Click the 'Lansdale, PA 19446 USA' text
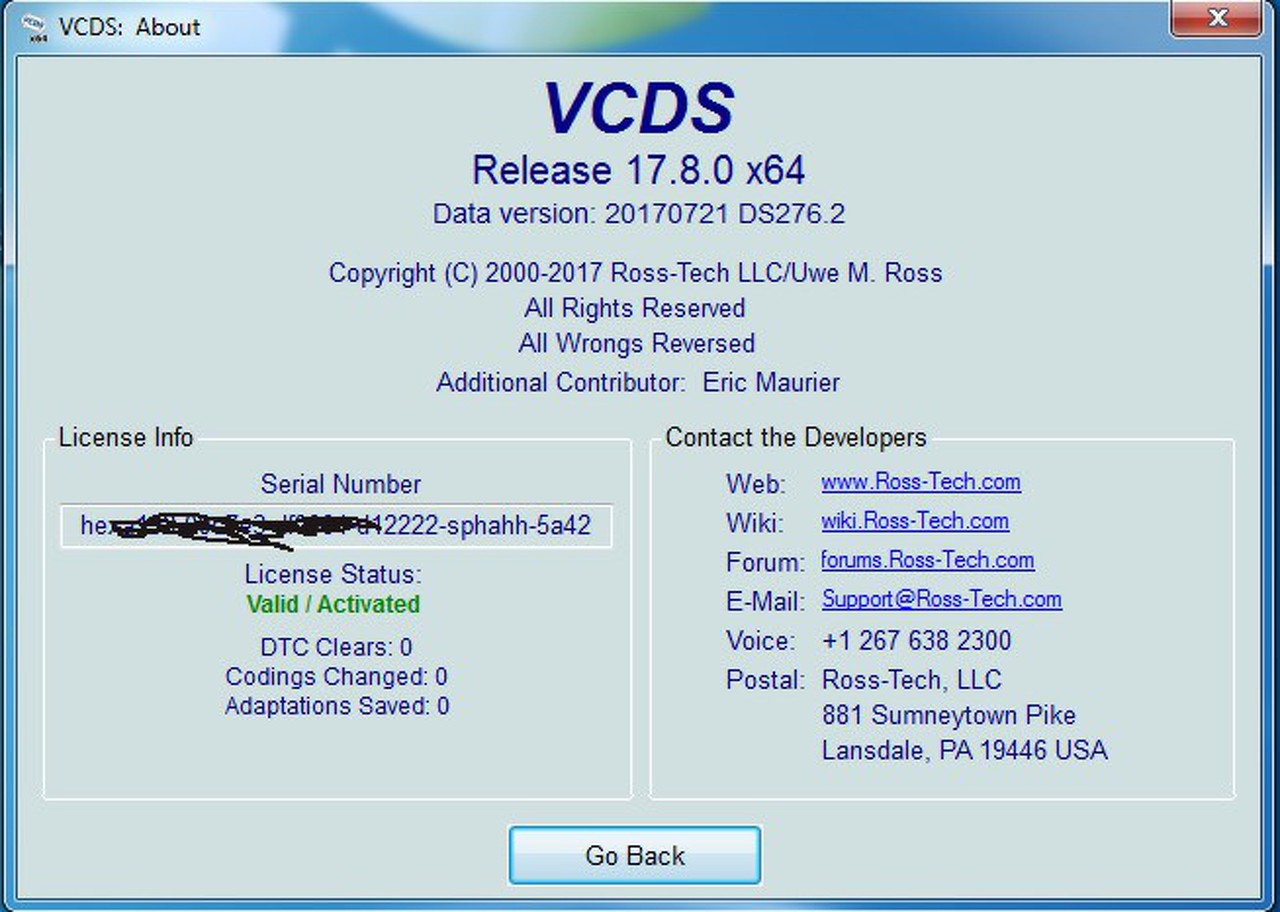This screenshot has width=1280, height=912. pos(965,750)
